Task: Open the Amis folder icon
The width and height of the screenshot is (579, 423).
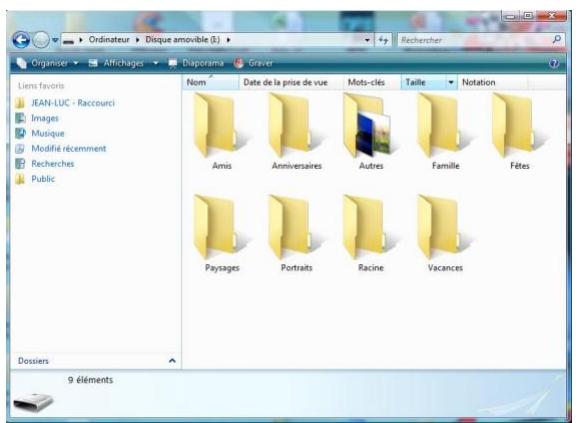Action: (218, 125)
